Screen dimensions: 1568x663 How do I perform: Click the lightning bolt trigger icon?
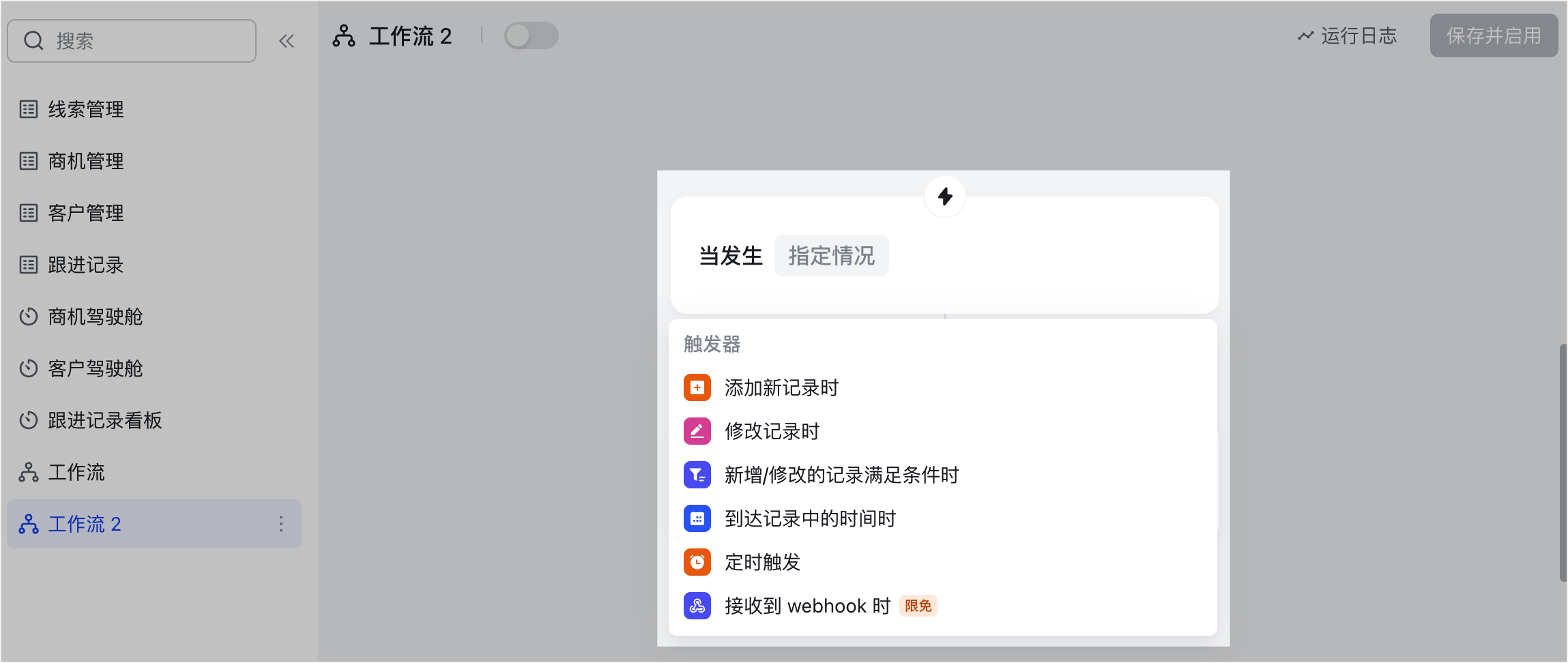pos(945,196)
